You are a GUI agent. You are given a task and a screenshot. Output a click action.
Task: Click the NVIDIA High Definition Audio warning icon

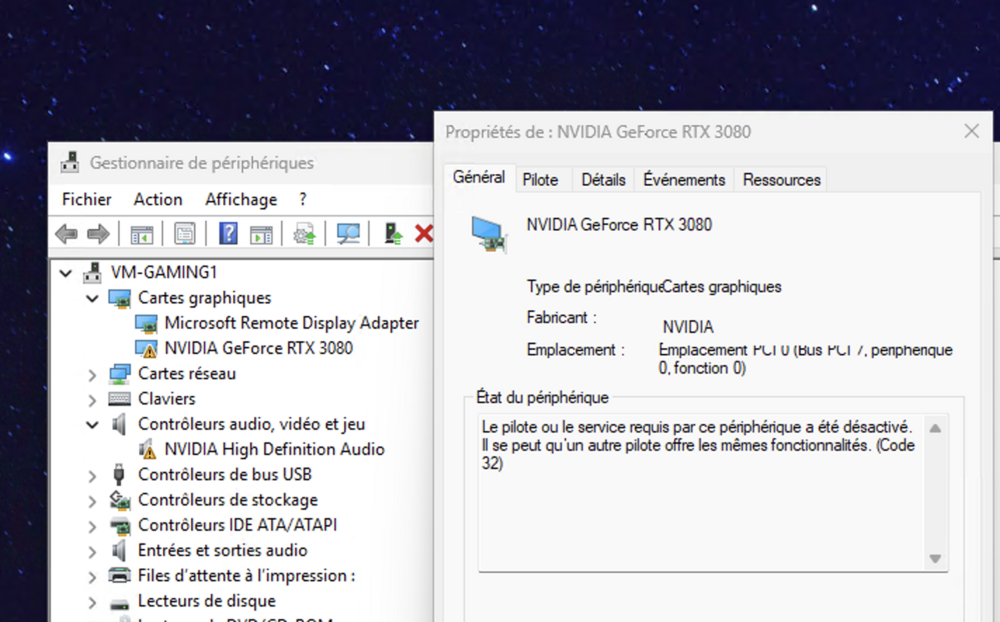coord(147,449)
